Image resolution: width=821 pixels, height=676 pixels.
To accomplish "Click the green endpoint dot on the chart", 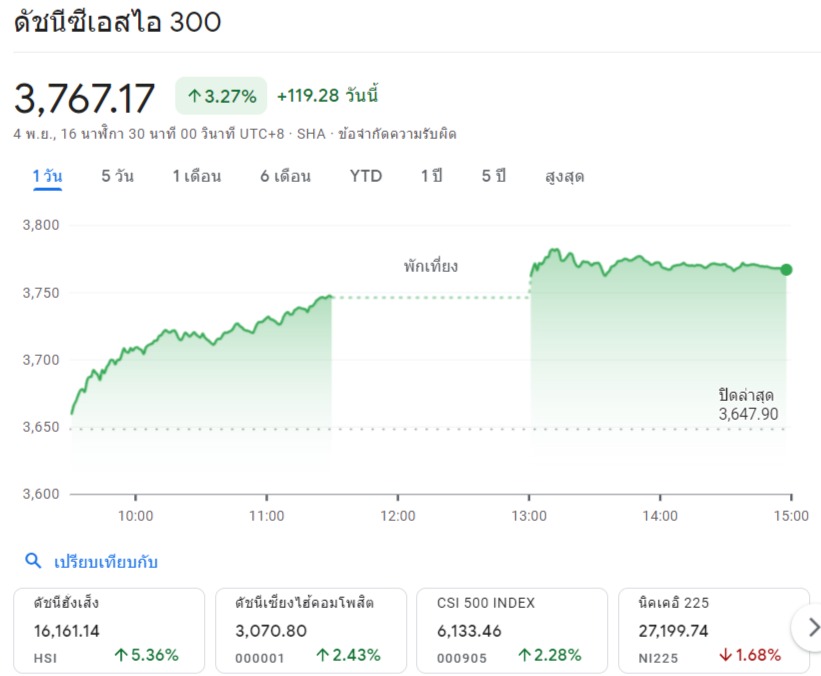I will tap(786, 270).
